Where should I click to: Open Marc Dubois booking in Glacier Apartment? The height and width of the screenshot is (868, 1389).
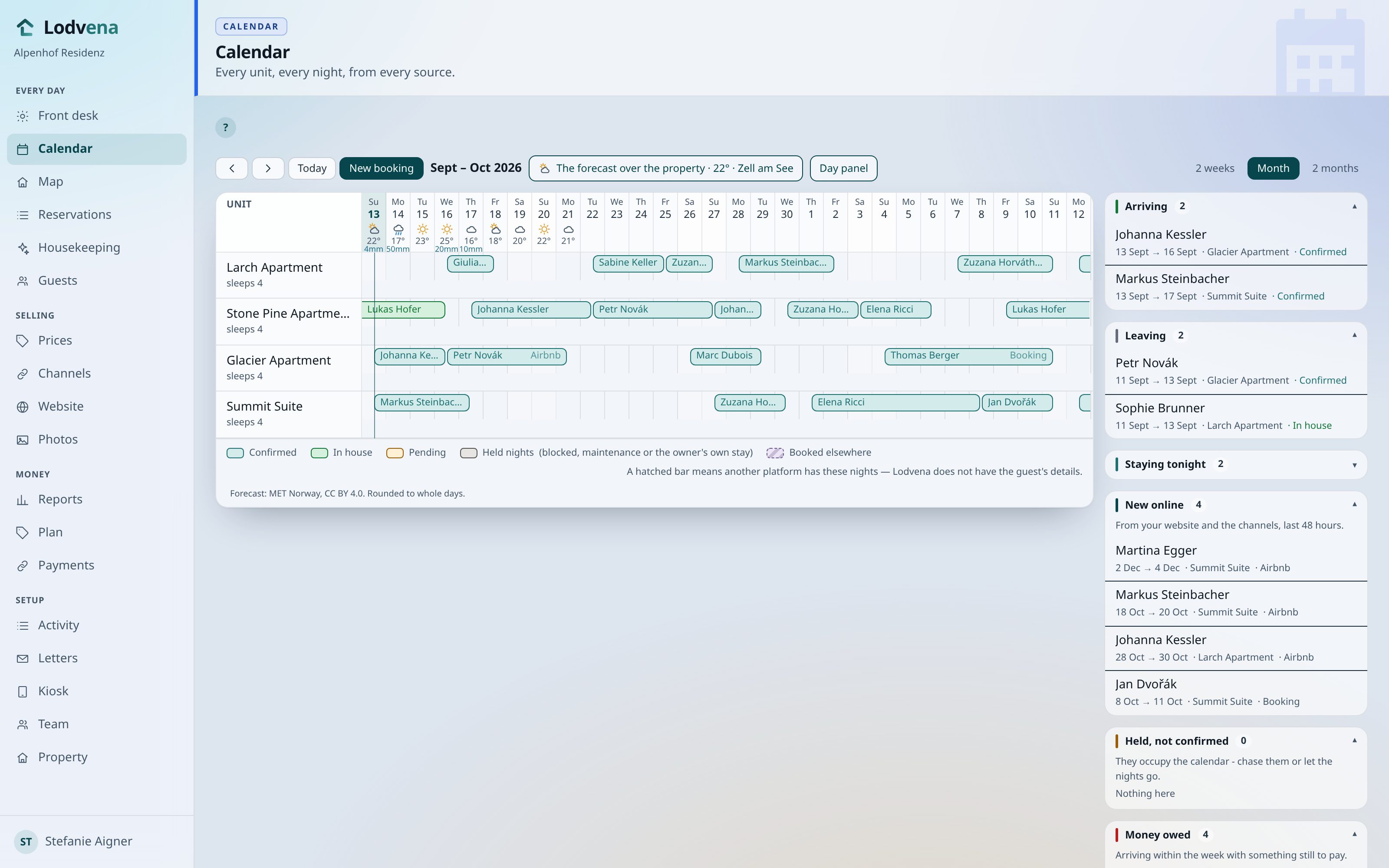tap(725, 356)
